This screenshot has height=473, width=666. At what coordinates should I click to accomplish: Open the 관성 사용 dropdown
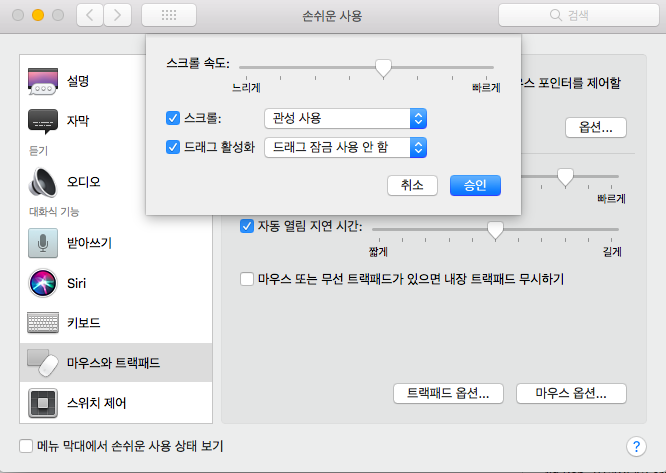pyautogui.click(x=344, y=118)
